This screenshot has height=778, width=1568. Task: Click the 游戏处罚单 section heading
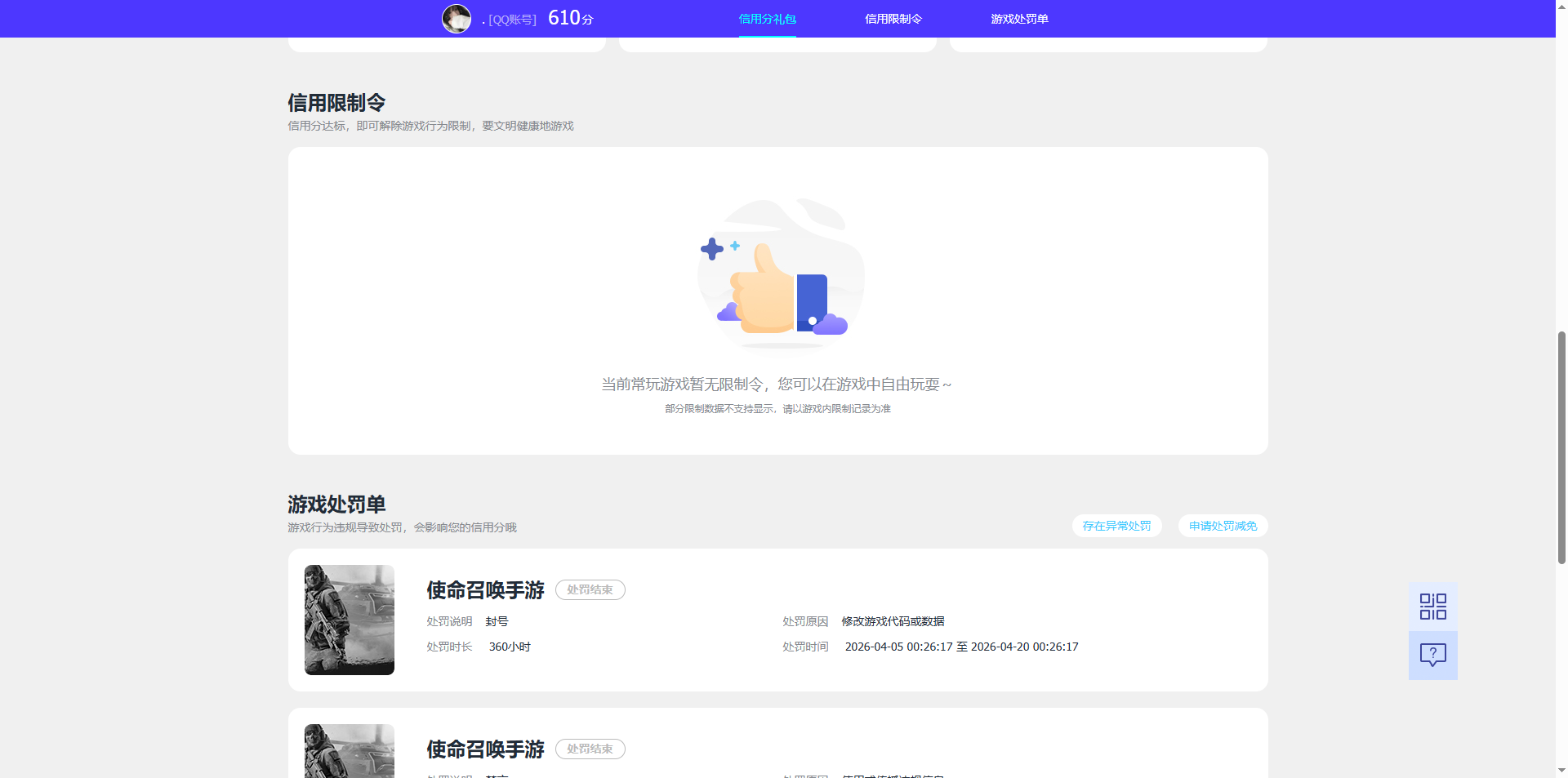click(x=336, y=505)
